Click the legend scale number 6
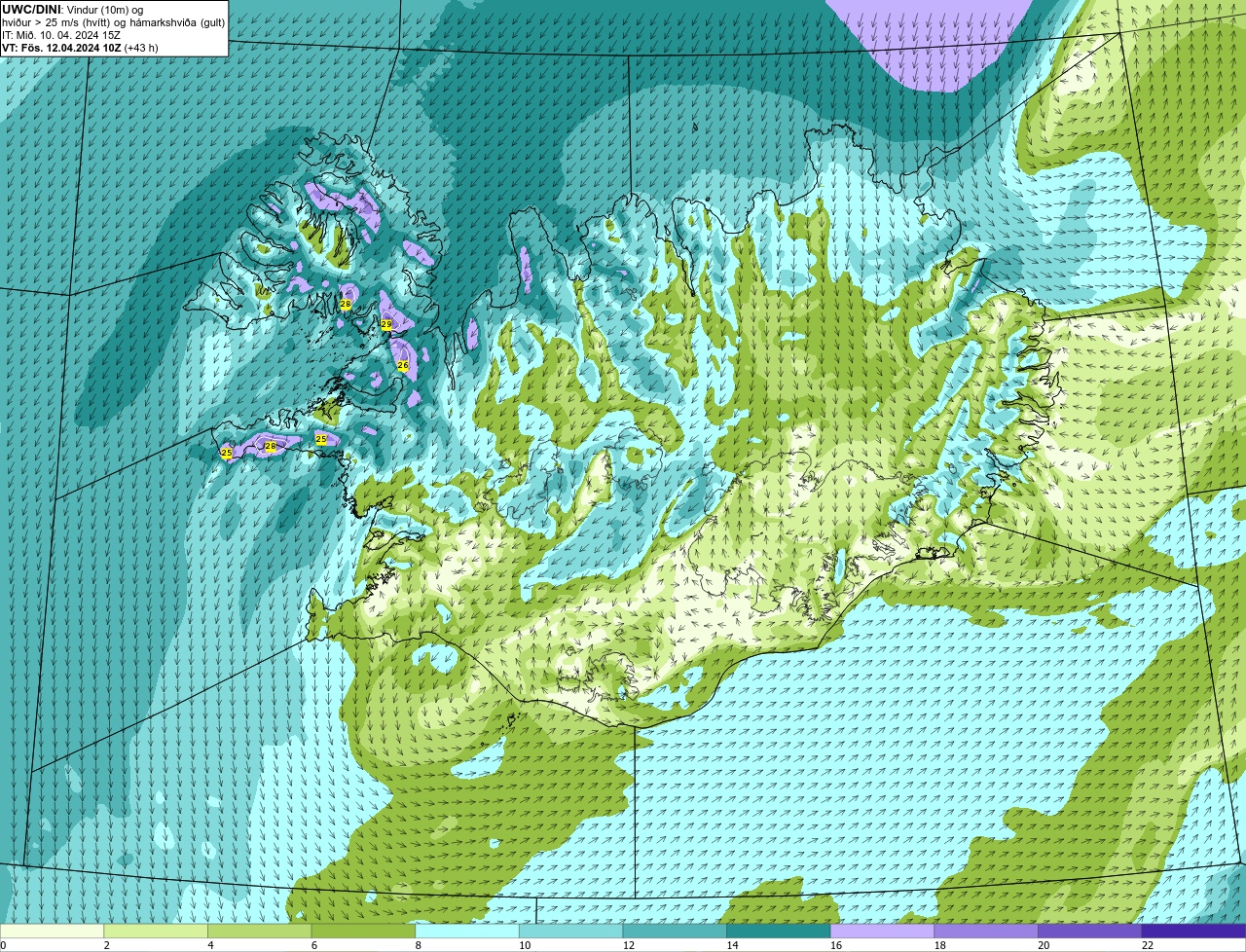Screen dimensions: 1246x952 point(313,945)
